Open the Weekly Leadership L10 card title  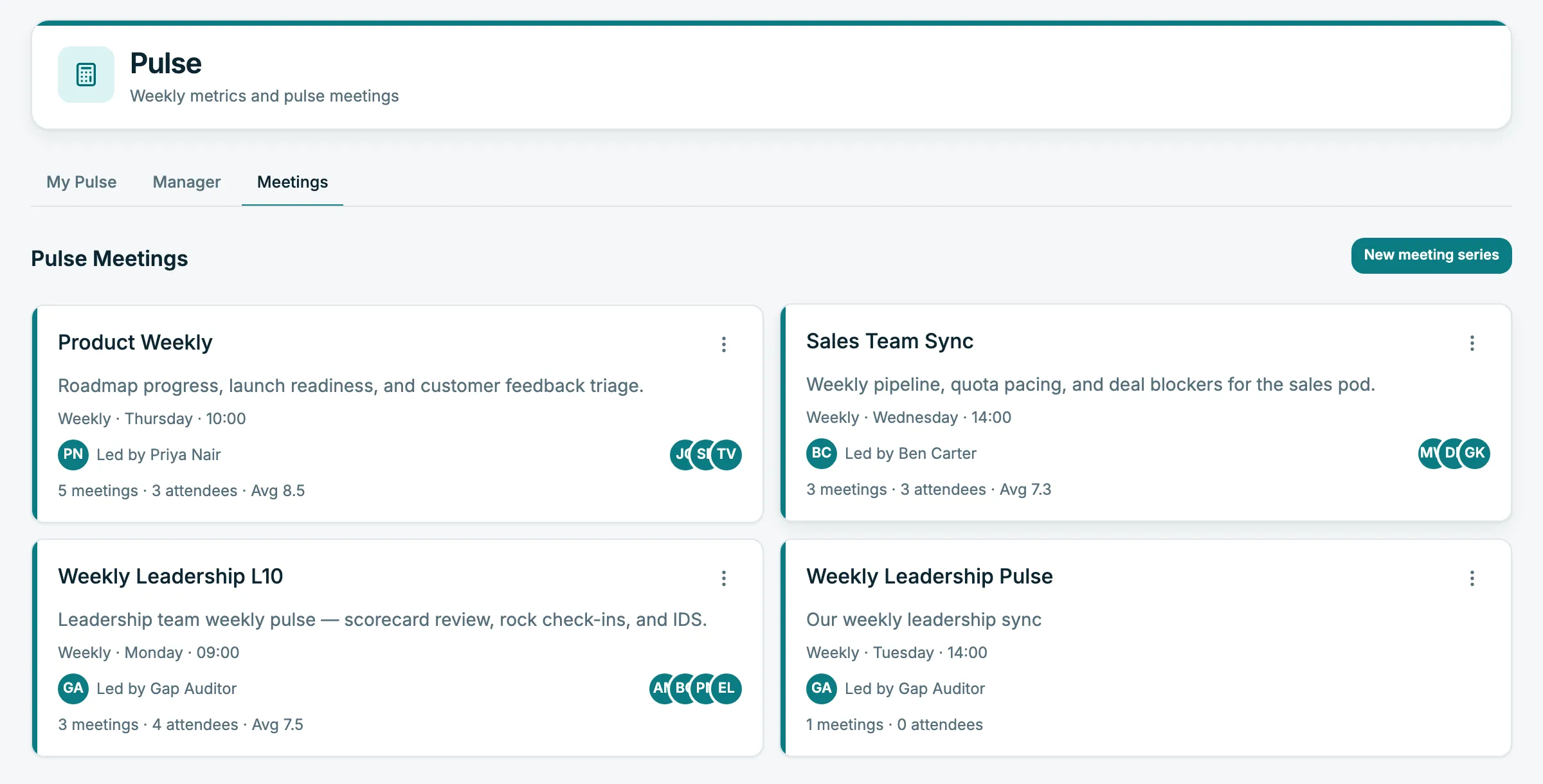(170, 576)
